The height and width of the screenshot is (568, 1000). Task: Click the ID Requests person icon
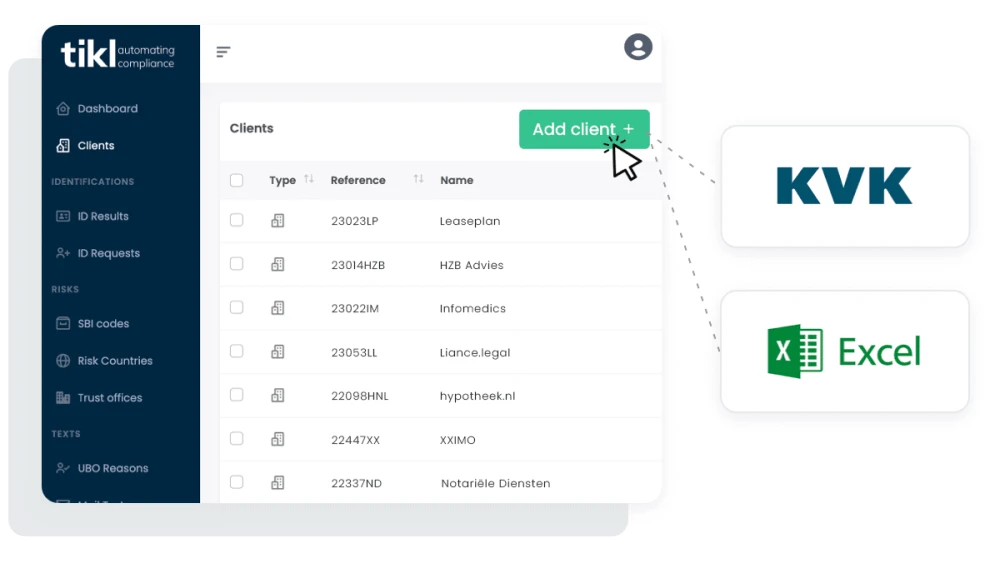tap(63, 254)
